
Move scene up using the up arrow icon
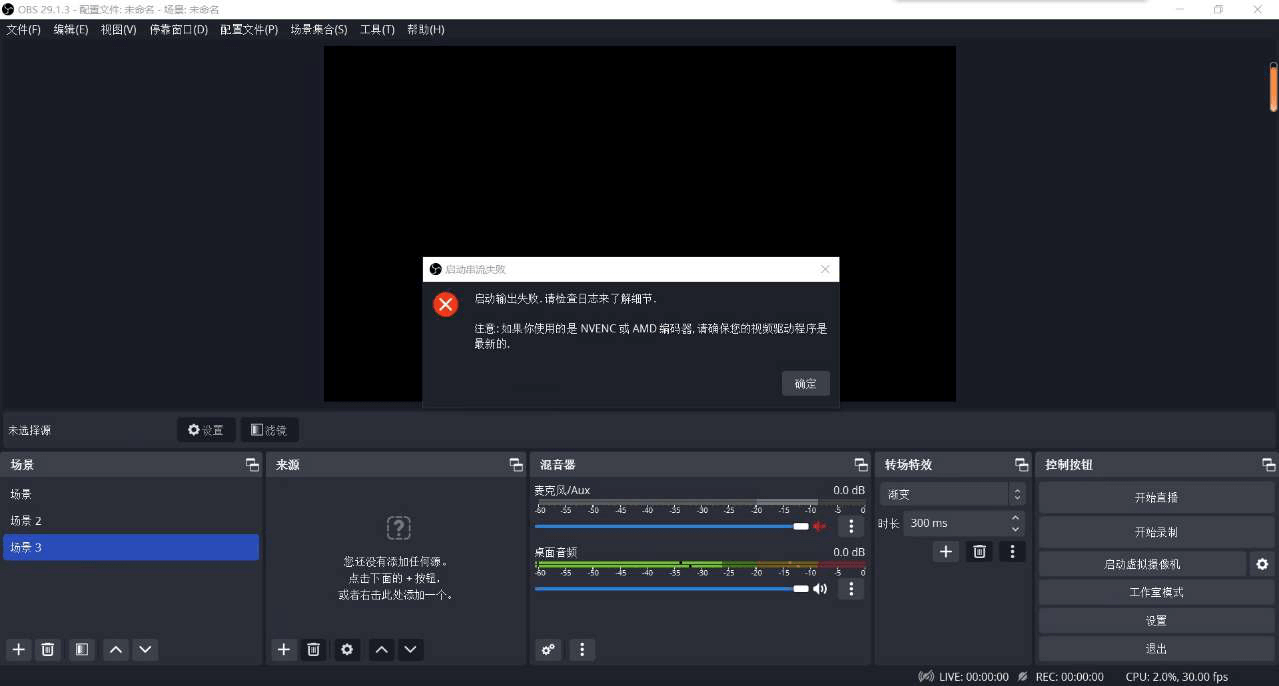pyautogui.click(x=115, y=649)
